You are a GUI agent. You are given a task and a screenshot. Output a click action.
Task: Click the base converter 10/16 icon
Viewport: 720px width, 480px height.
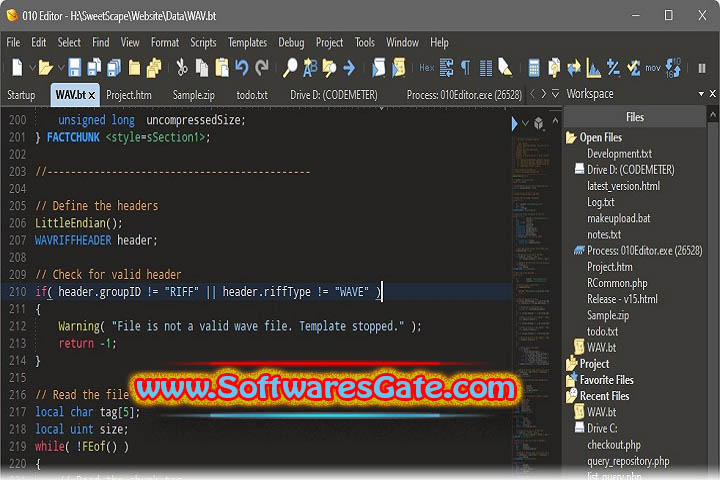673,68
